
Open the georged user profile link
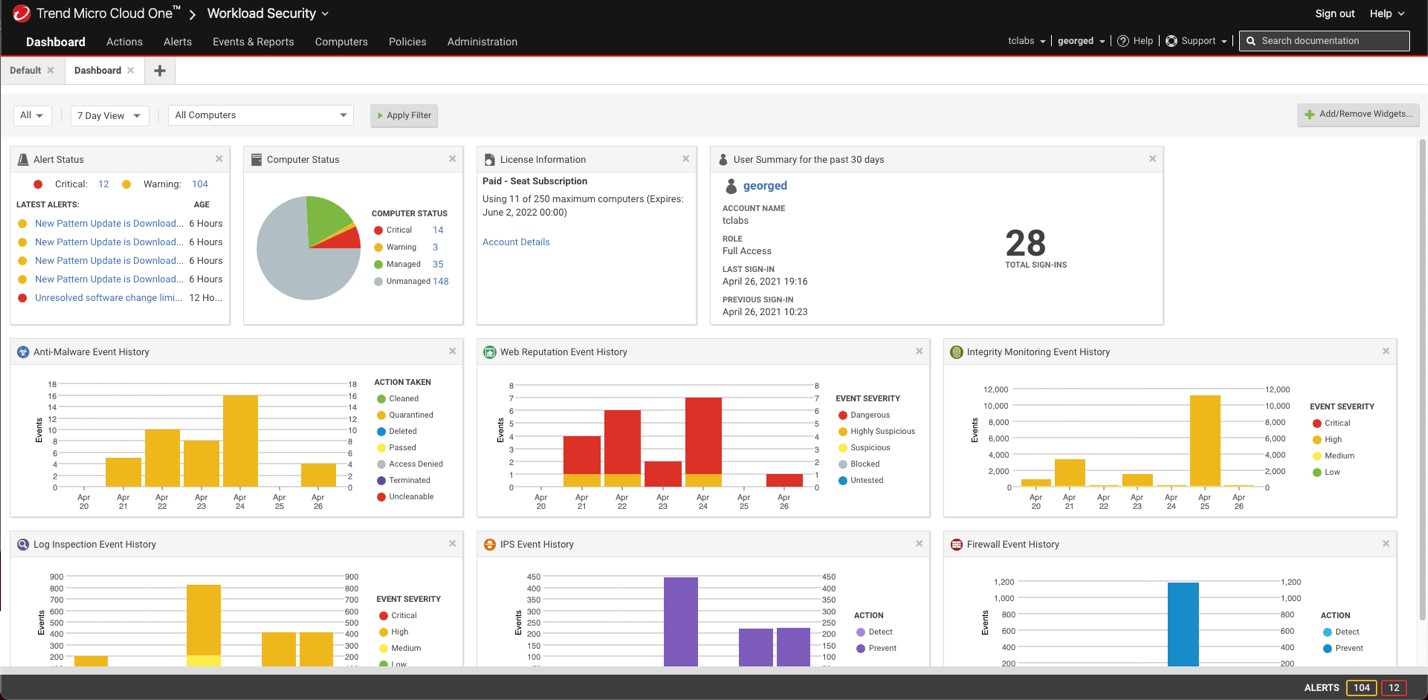765,186
